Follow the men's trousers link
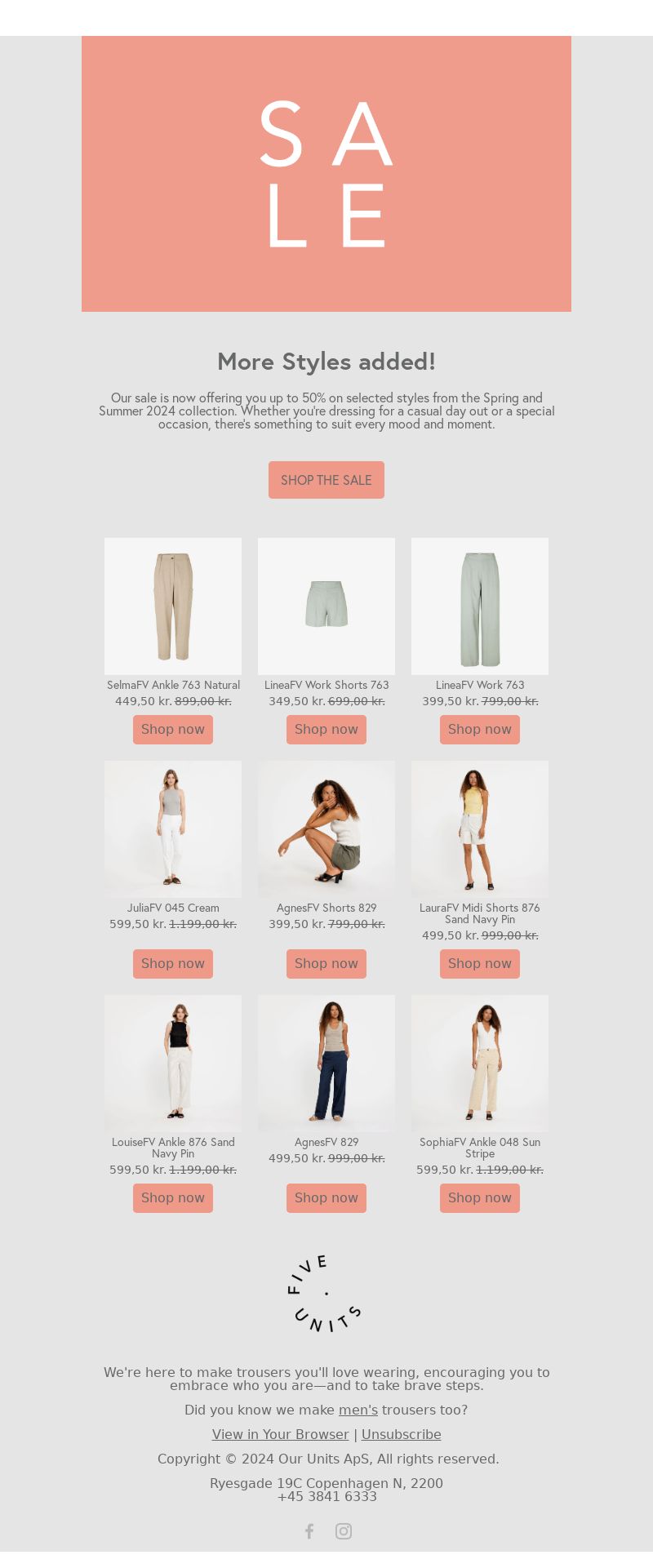The height and width of the screenshot is (1568, 653). tap(358, 1410)
